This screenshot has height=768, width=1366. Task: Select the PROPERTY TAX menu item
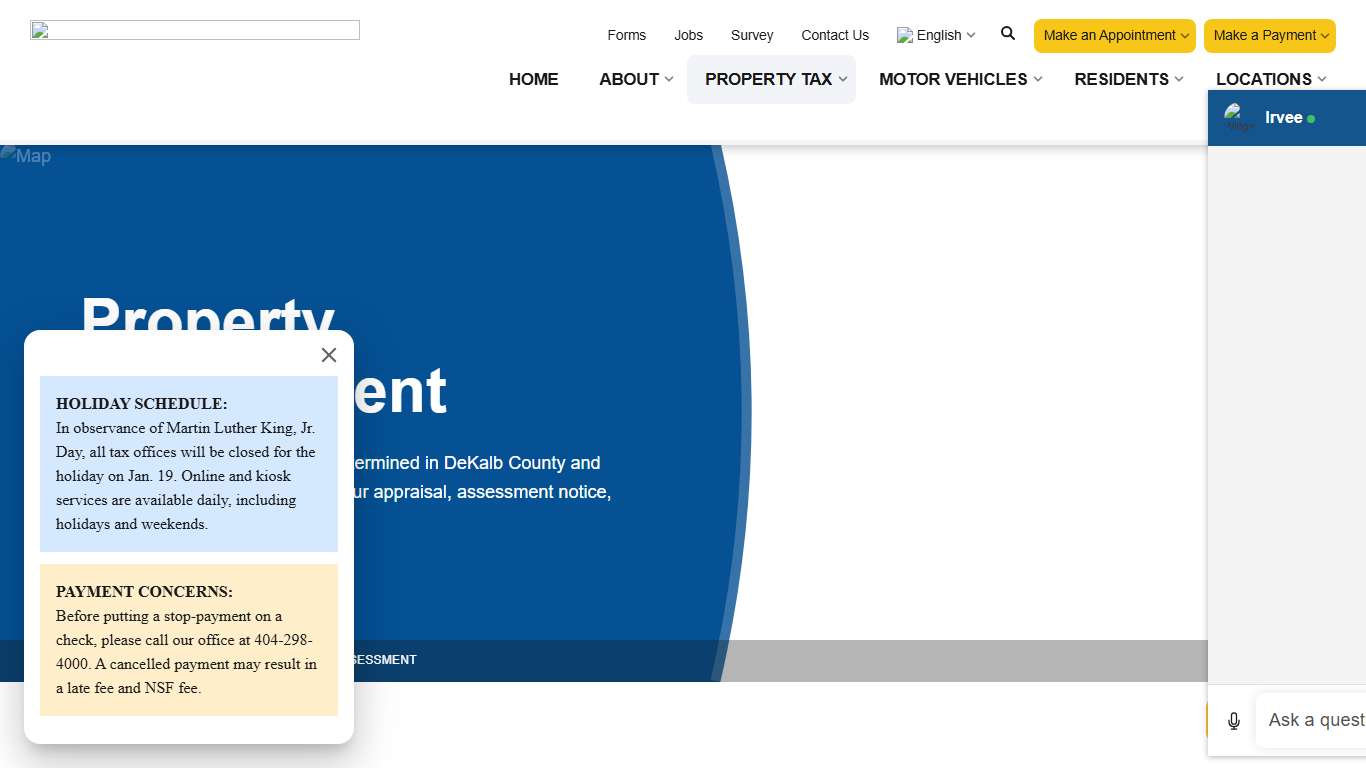[769, 79]
